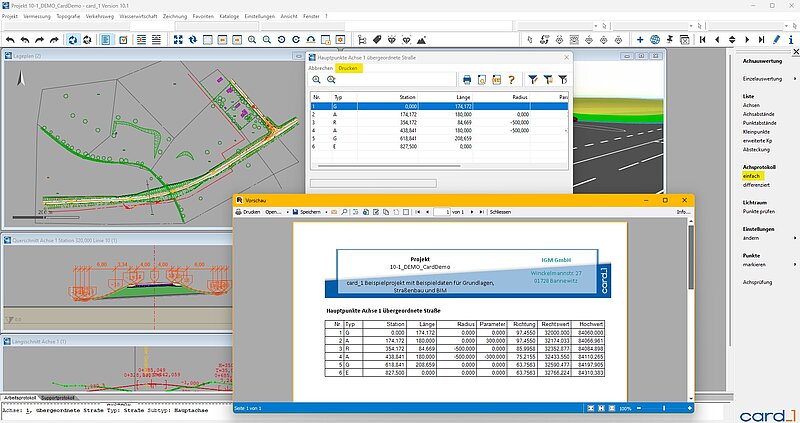This screenshot has height=423, width=800.
Task: Switch to the Supportprotokoll tab
Action: tap(57, 397)
